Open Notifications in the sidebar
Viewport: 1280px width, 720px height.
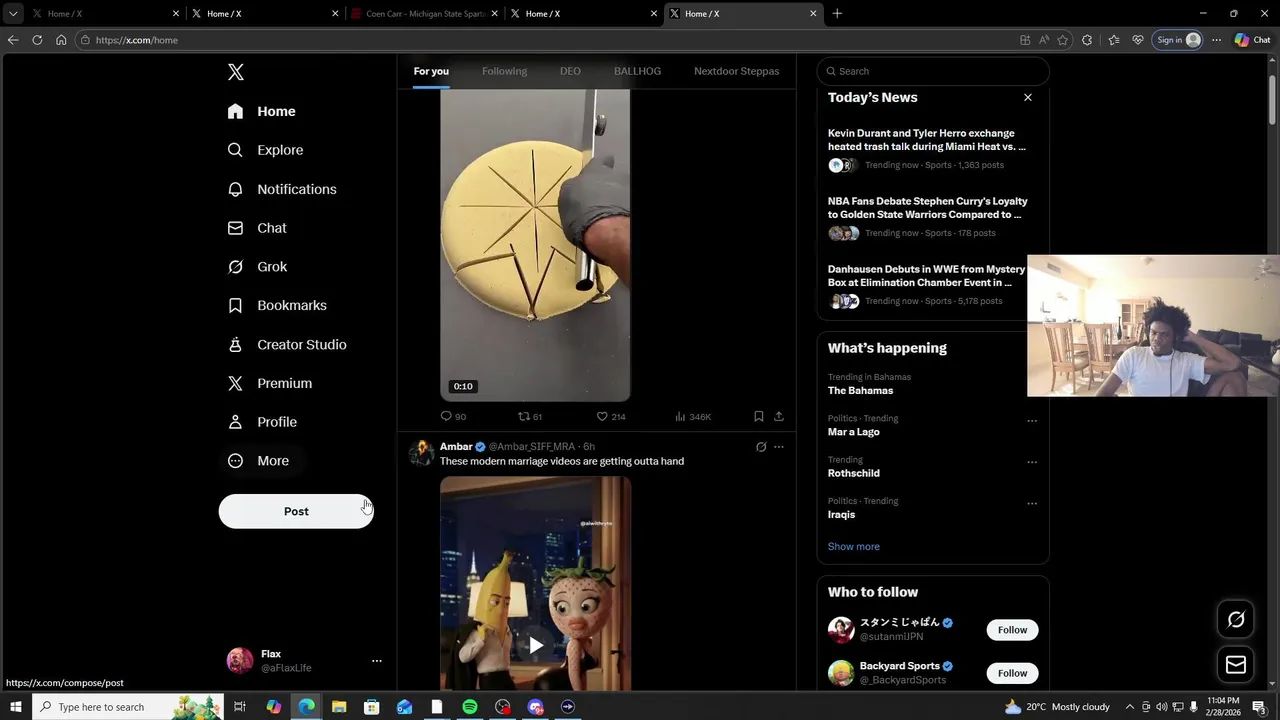click(x=282, y=189)
